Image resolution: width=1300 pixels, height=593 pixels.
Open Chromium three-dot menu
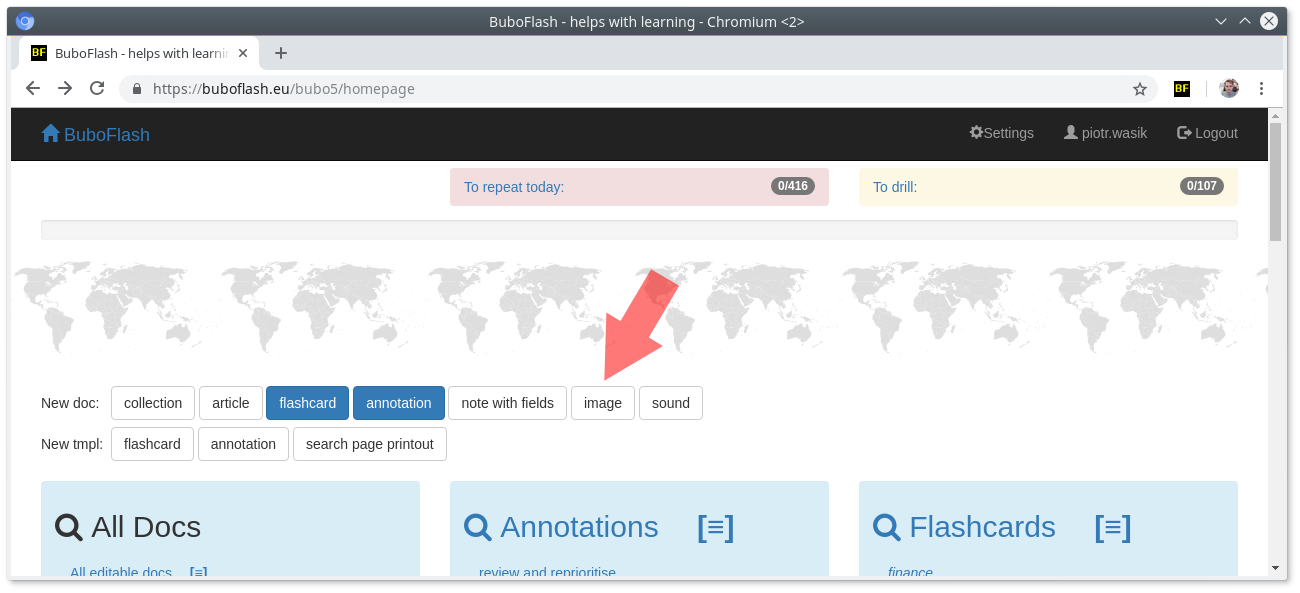1262,88
